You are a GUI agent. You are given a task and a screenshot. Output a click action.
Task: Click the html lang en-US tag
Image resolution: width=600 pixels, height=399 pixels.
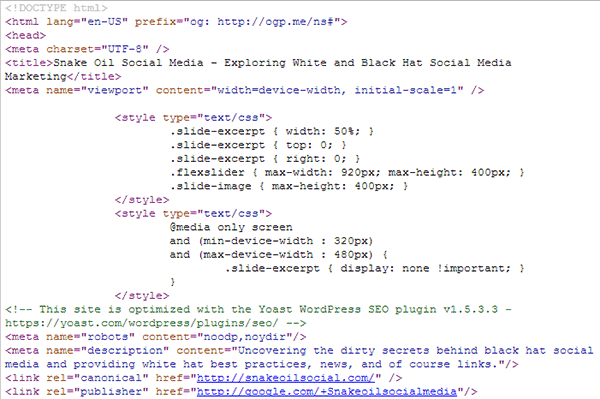pyautogui.click(x=176, y=22)
